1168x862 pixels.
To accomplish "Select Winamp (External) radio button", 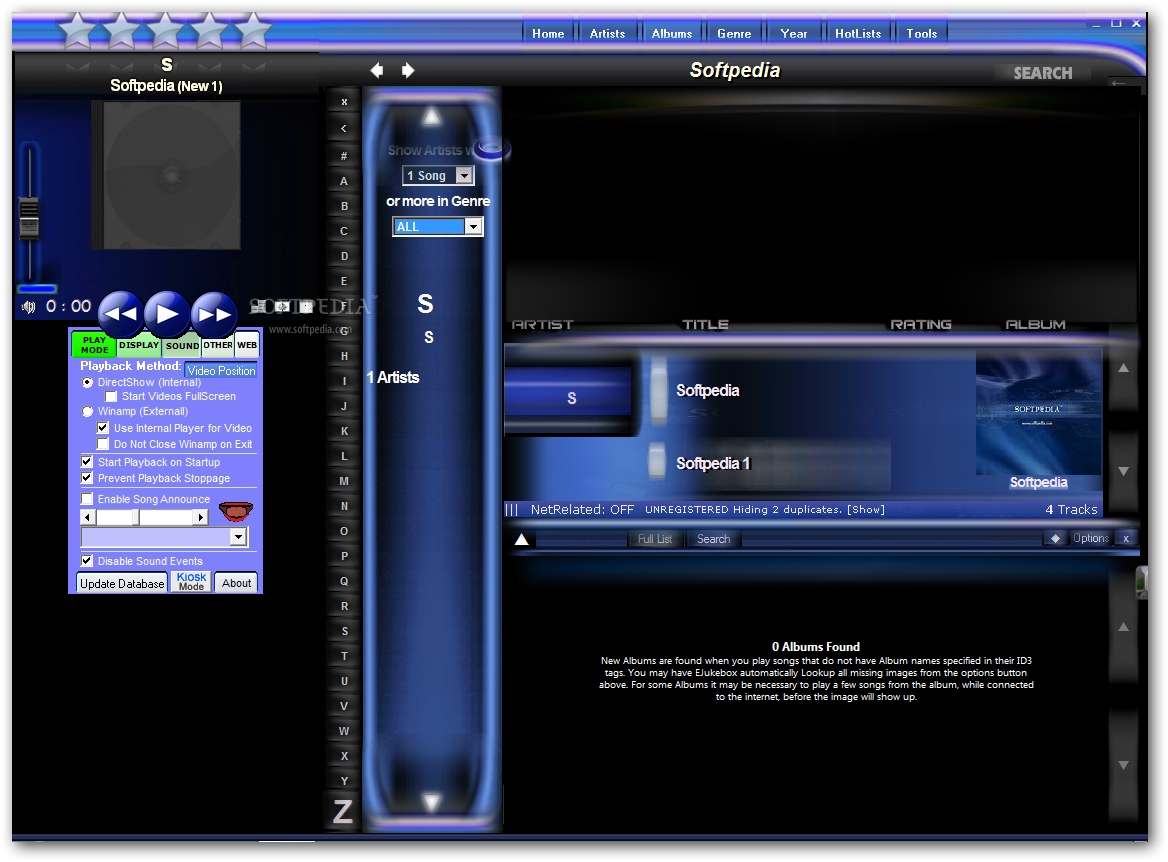I will pos(87,411).
